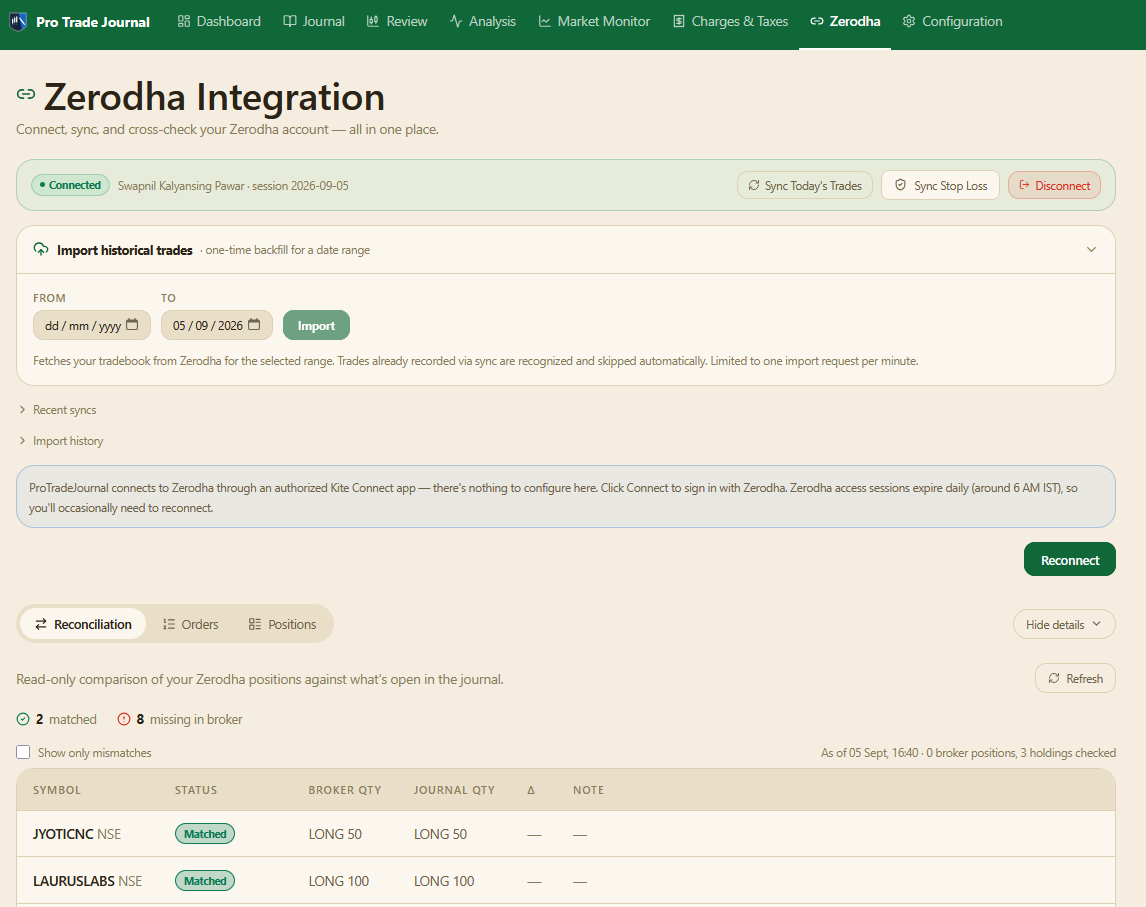Switch to the Orders sub-tab
This screenshot has width=1146, height=907.
click(190, 624)
